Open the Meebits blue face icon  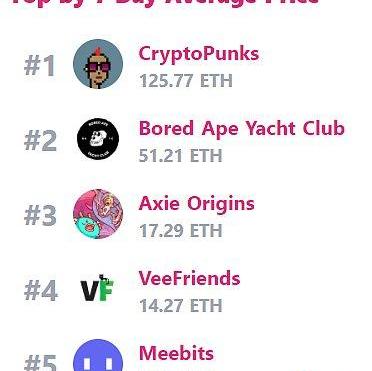(98, 355)
